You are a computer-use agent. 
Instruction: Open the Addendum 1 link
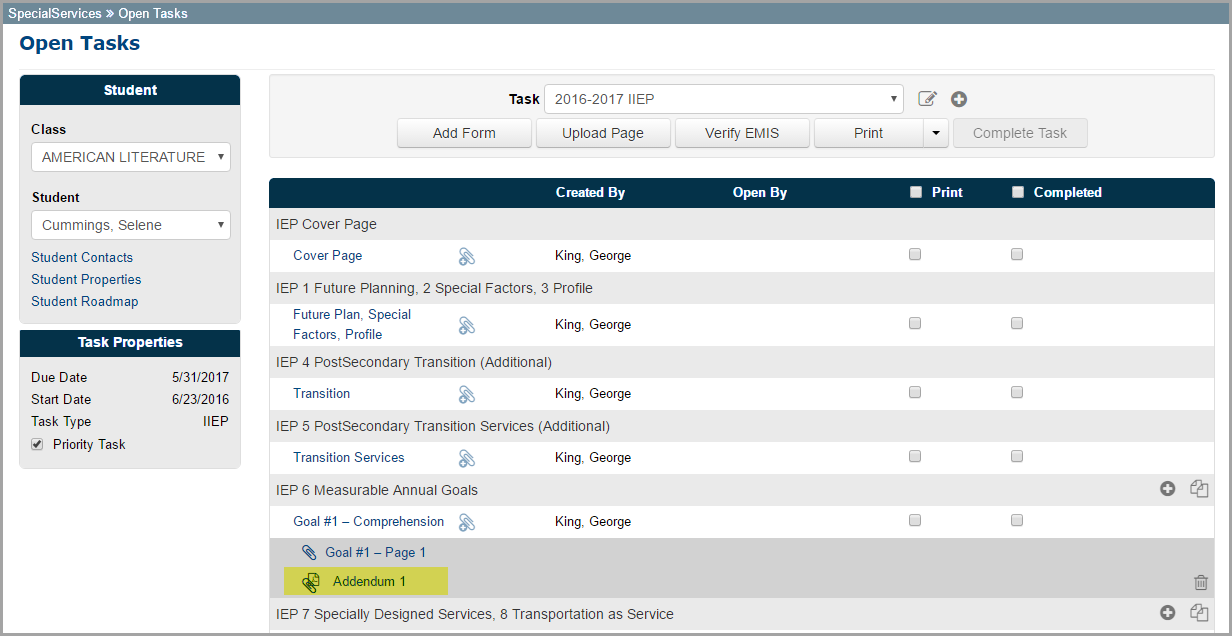(369, 582)
